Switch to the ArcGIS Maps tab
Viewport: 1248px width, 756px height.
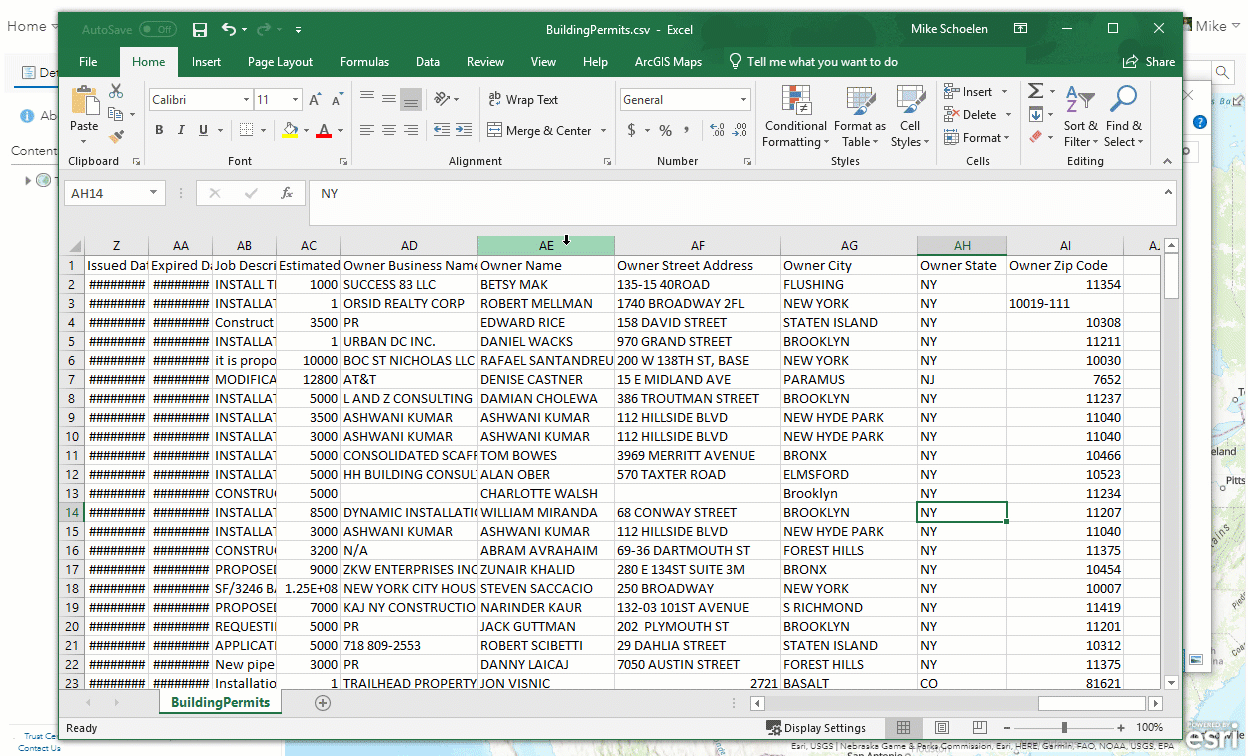pyautogui.click(x=668, y=62)
